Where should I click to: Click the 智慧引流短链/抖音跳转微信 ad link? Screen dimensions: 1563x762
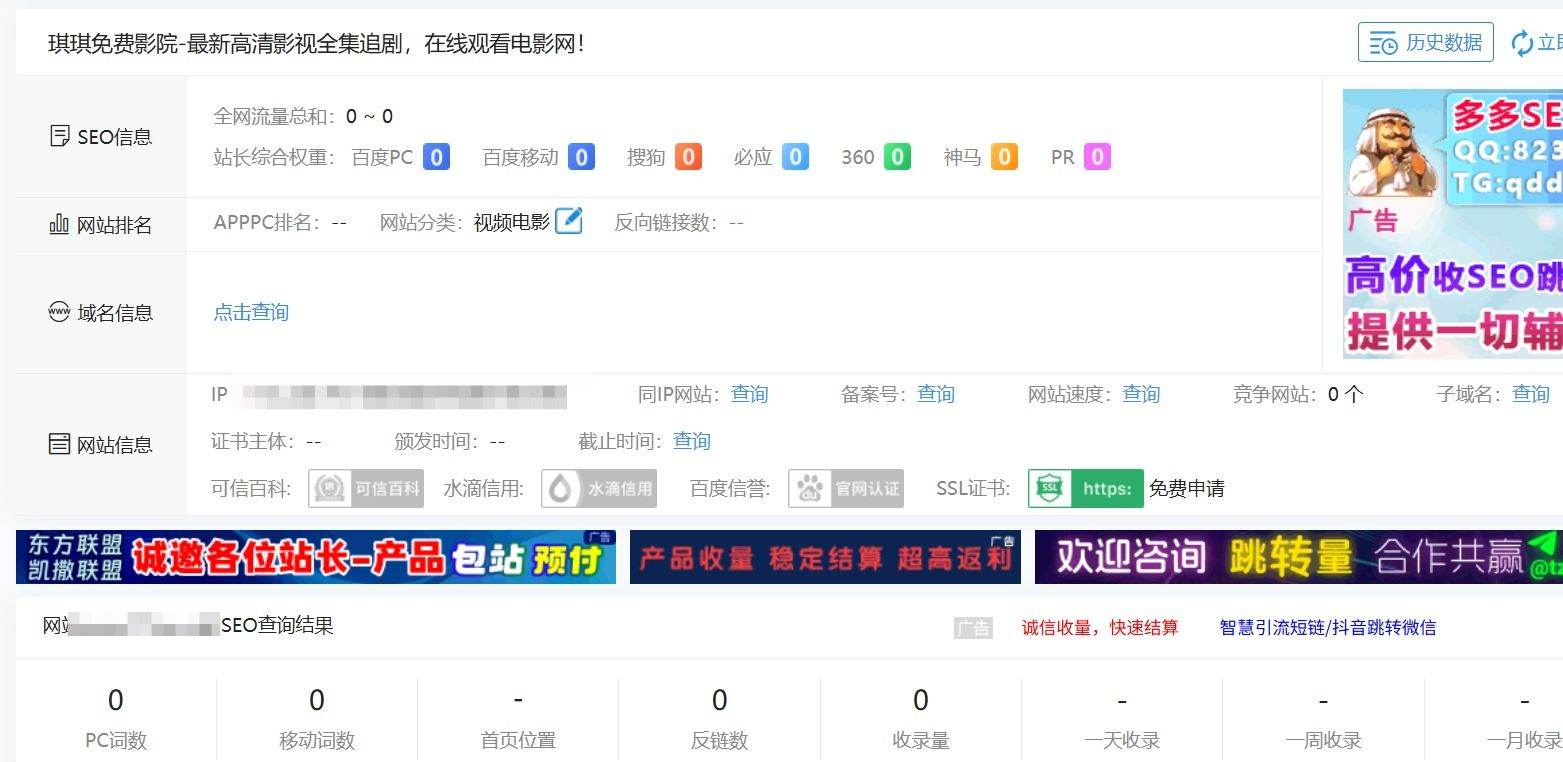pyautogui.click(x=1328, y=628)
